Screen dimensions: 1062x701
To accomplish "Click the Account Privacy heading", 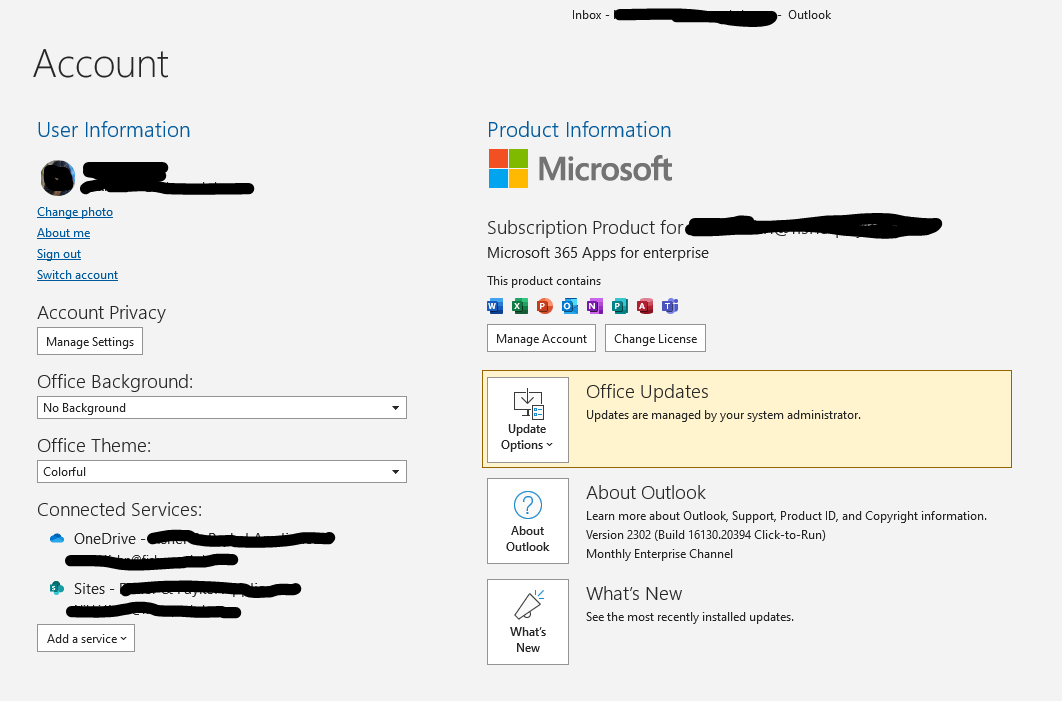I will (101, 312).
